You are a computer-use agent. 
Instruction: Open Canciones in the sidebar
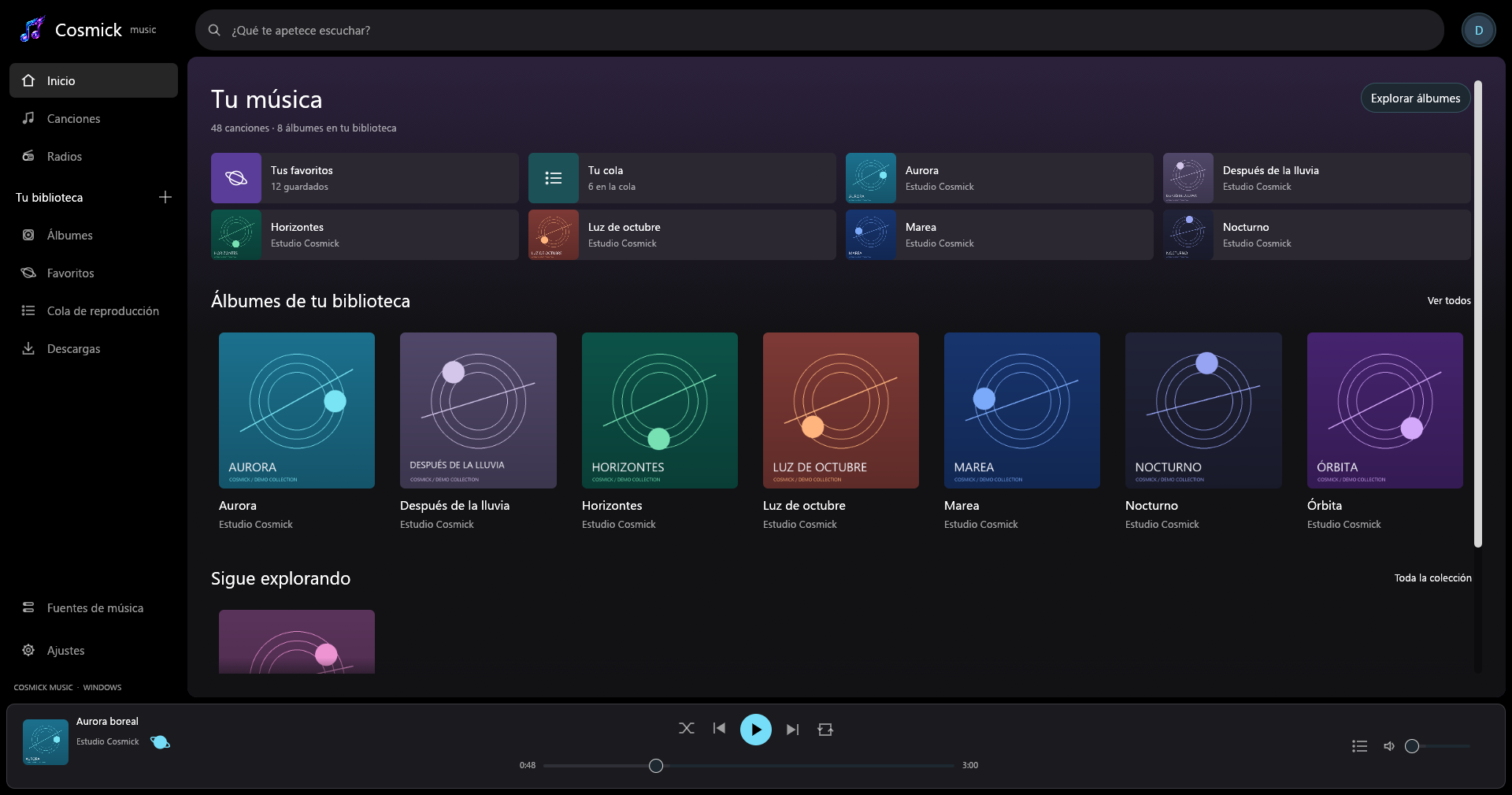pos(94,118)
